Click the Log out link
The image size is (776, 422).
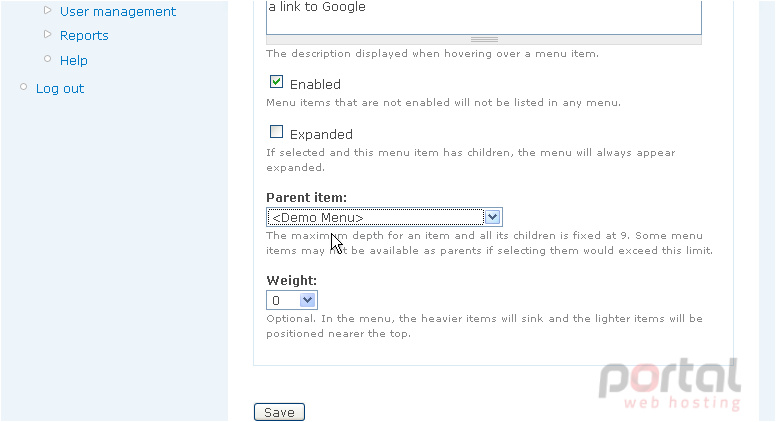tap(60, 89)
